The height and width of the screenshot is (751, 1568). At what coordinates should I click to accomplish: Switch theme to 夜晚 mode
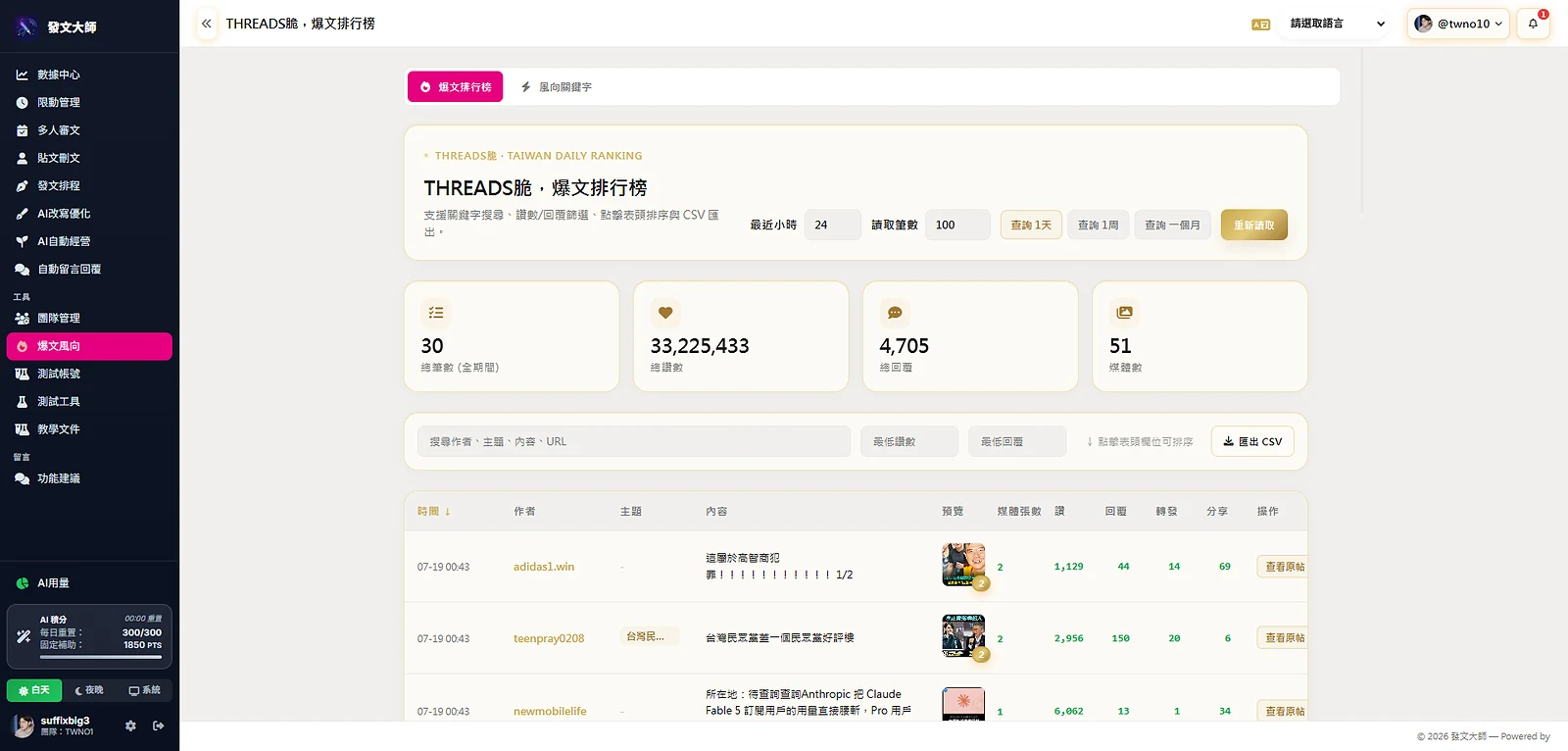click(89, 690)
